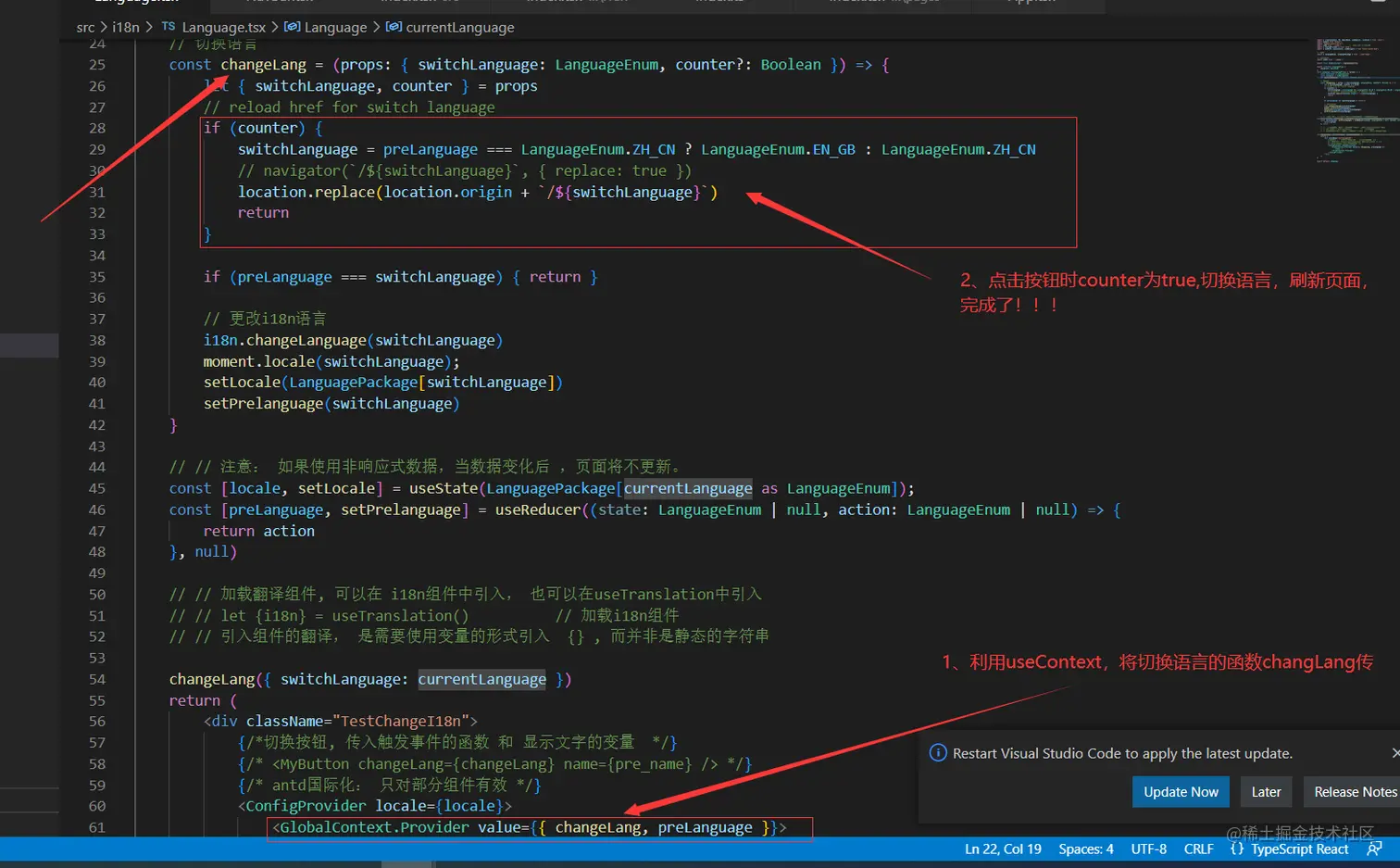Click changeLang in the line 25 declaration
Image resolution: width=1400 pixels, height=868 pixels.
coord(263,65)
